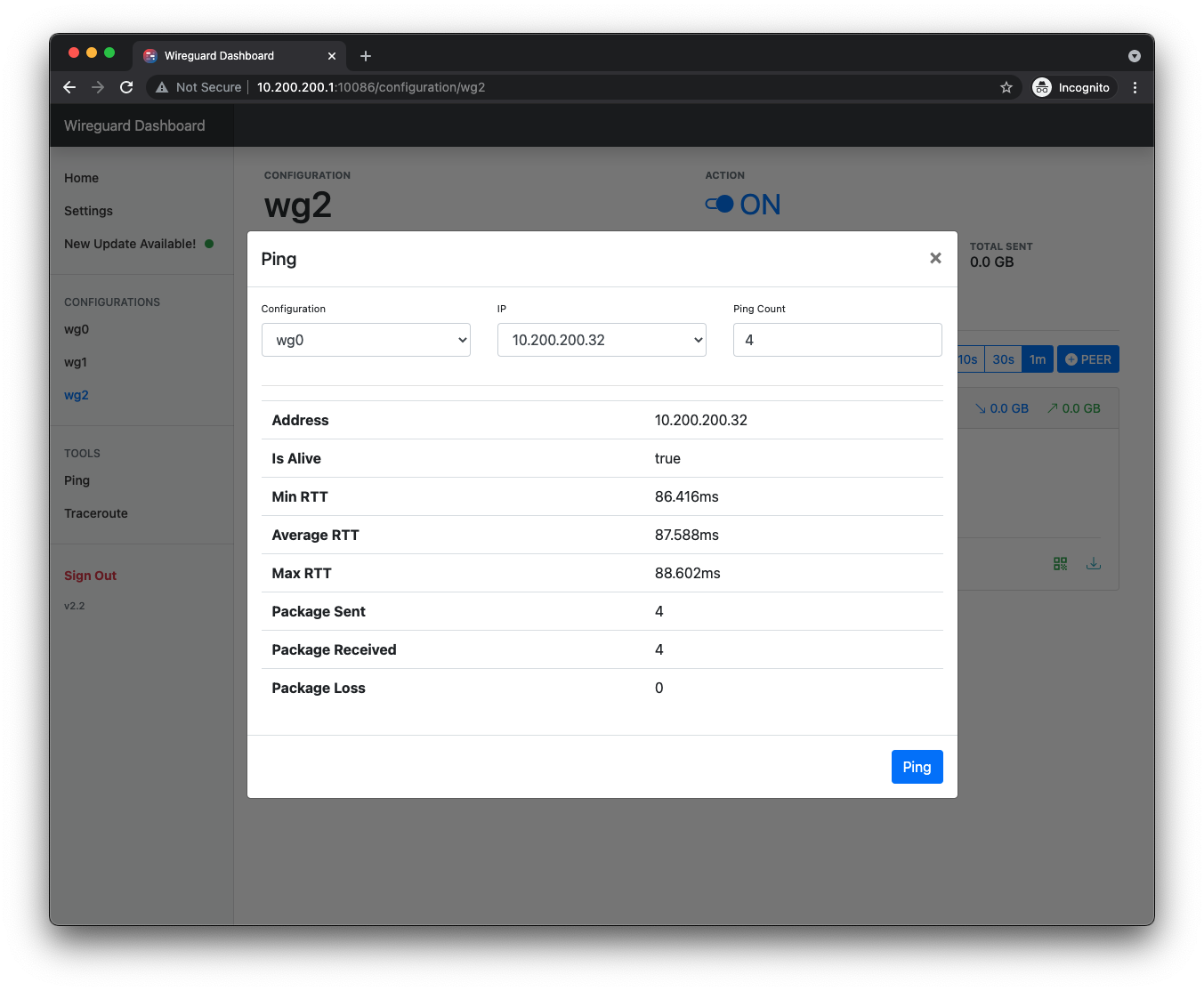Click the Not Secure warning icon
This screenshot has width=1204, height=991.
click(x=162, y=87)
